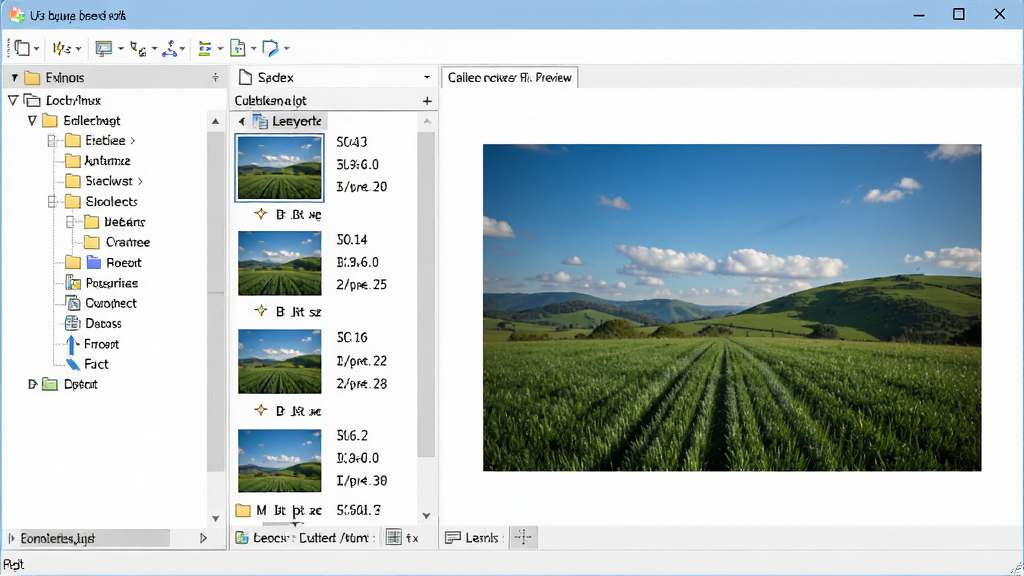This screenshot has width=1024, height=576.
Task: Click the monitor display toolbar icon
Action: pyautogui.click(x=104, y=48)
